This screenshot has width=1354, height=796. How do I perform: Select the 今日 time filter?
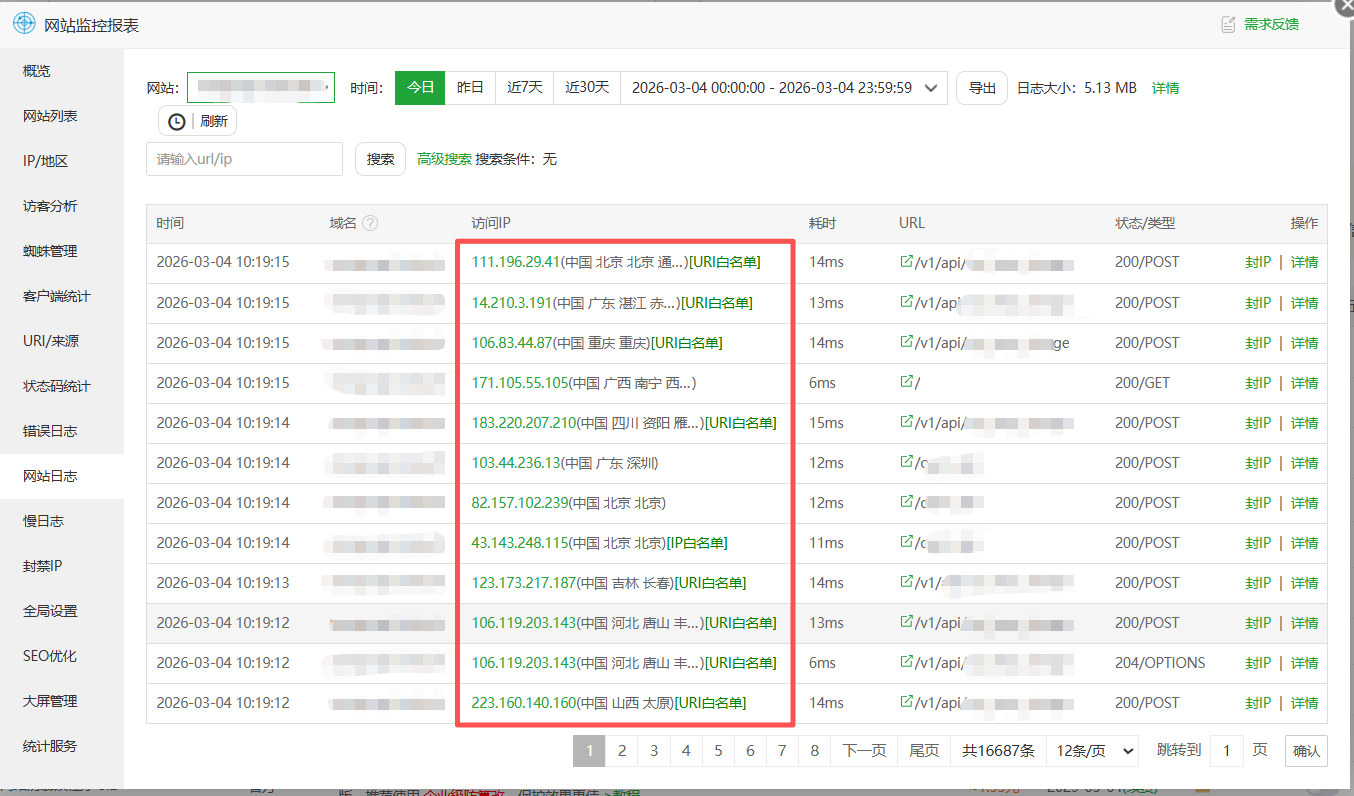(420, 88)
